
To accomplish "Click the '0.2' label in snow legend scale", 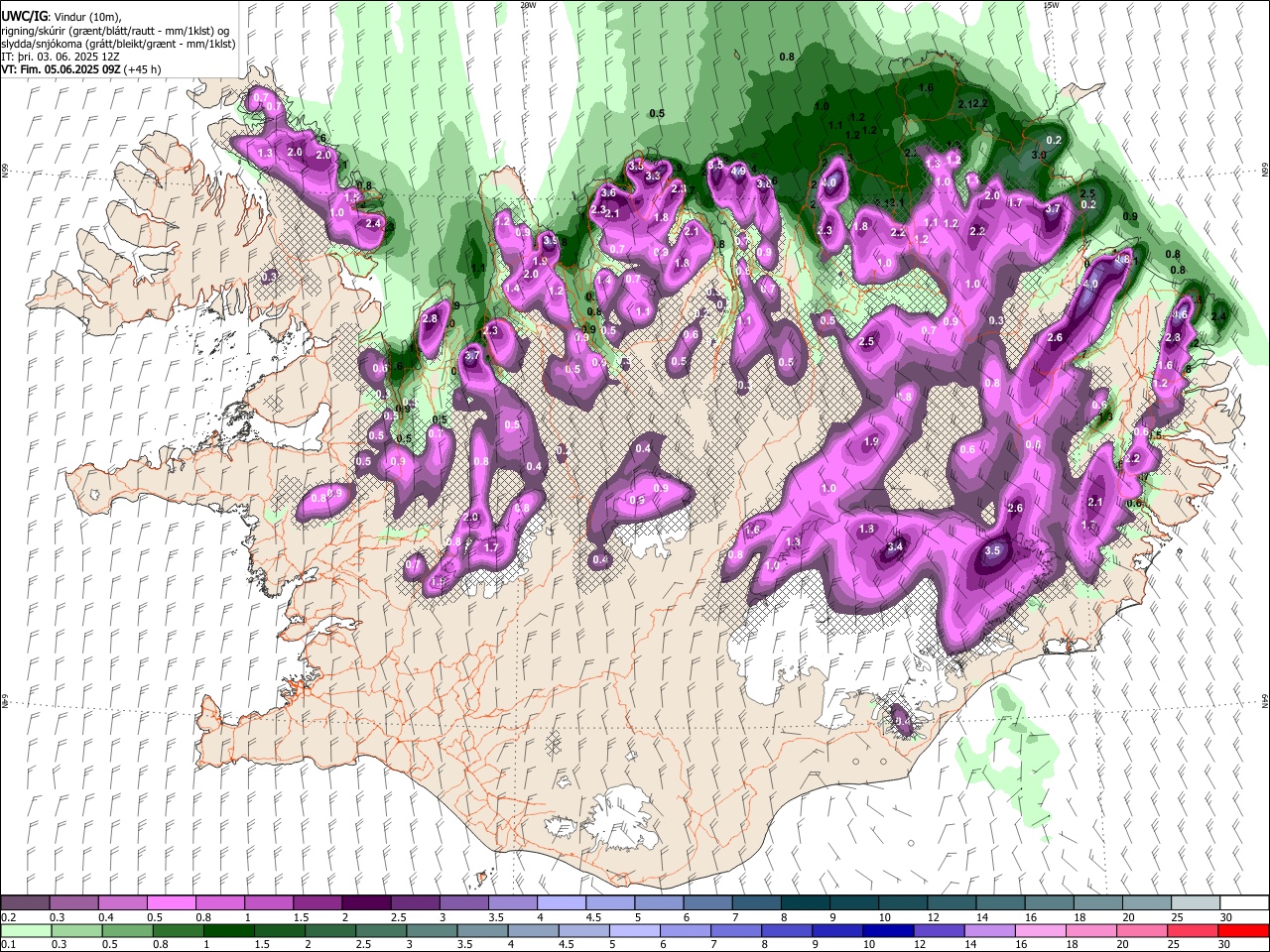I will tap(8, 917).
